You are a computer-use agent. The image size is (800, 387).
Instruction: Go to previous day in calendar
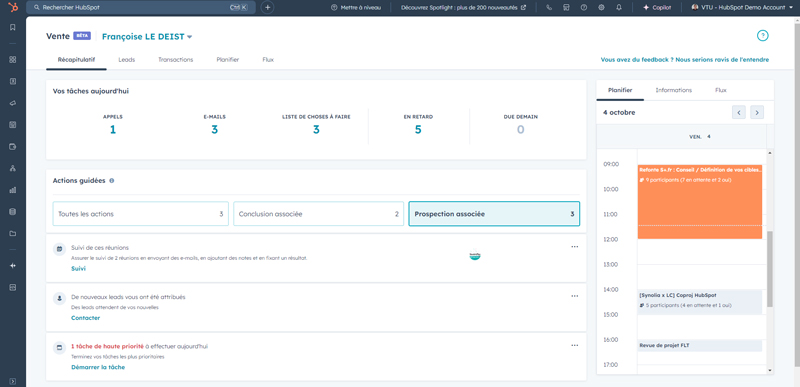click(x=739, y=112)
